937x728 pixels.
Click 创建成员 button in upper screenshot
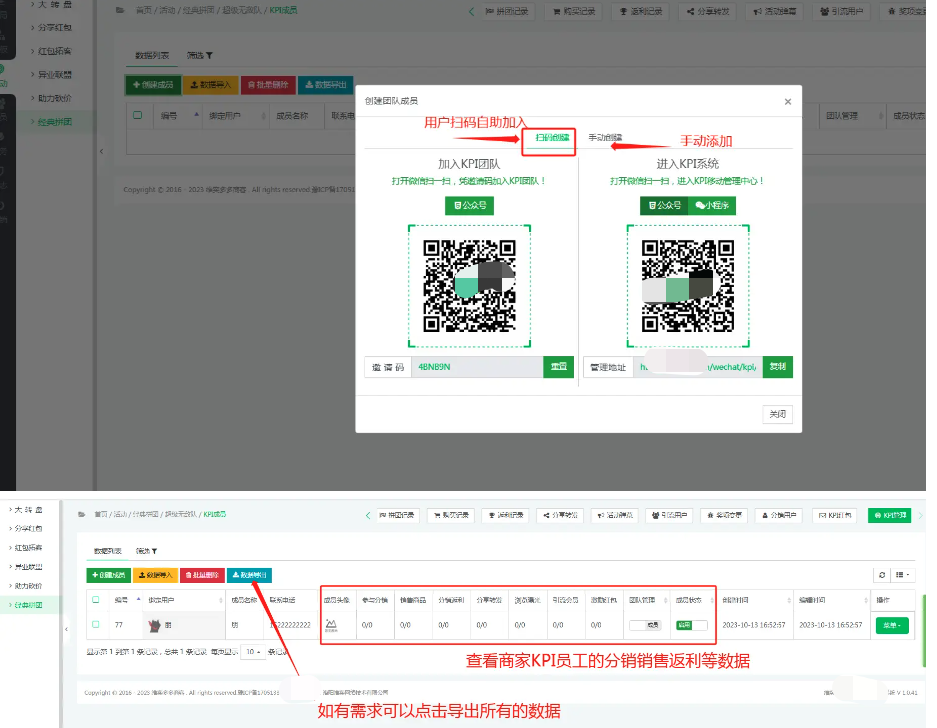153,85
